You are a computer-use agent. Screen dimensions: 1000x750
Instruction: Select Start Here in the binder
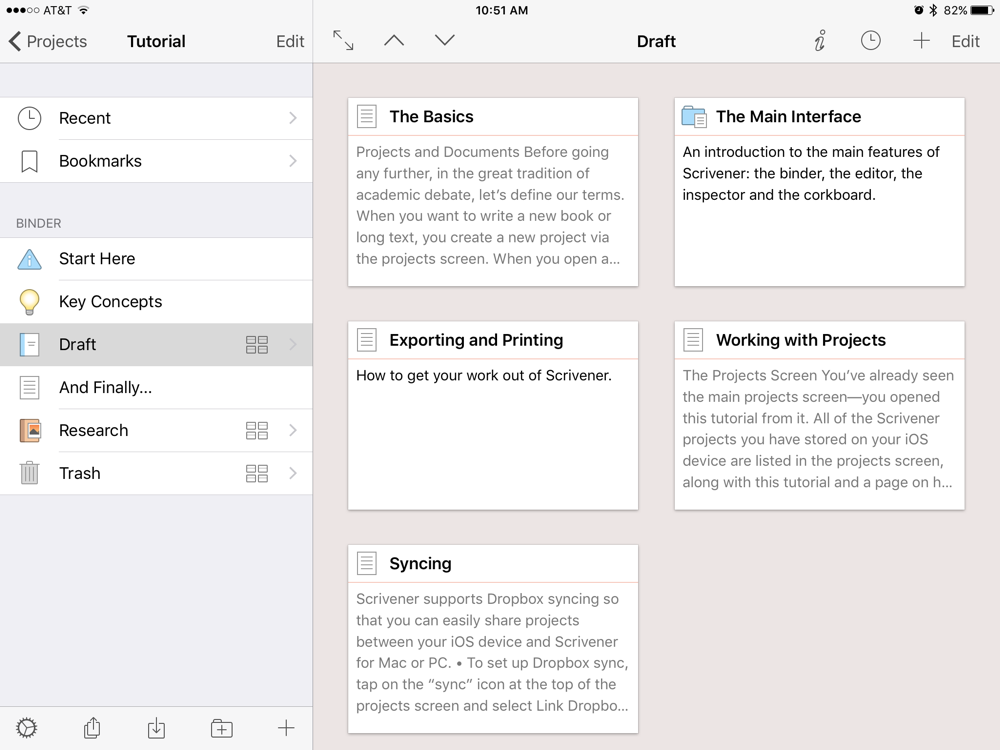156,259
